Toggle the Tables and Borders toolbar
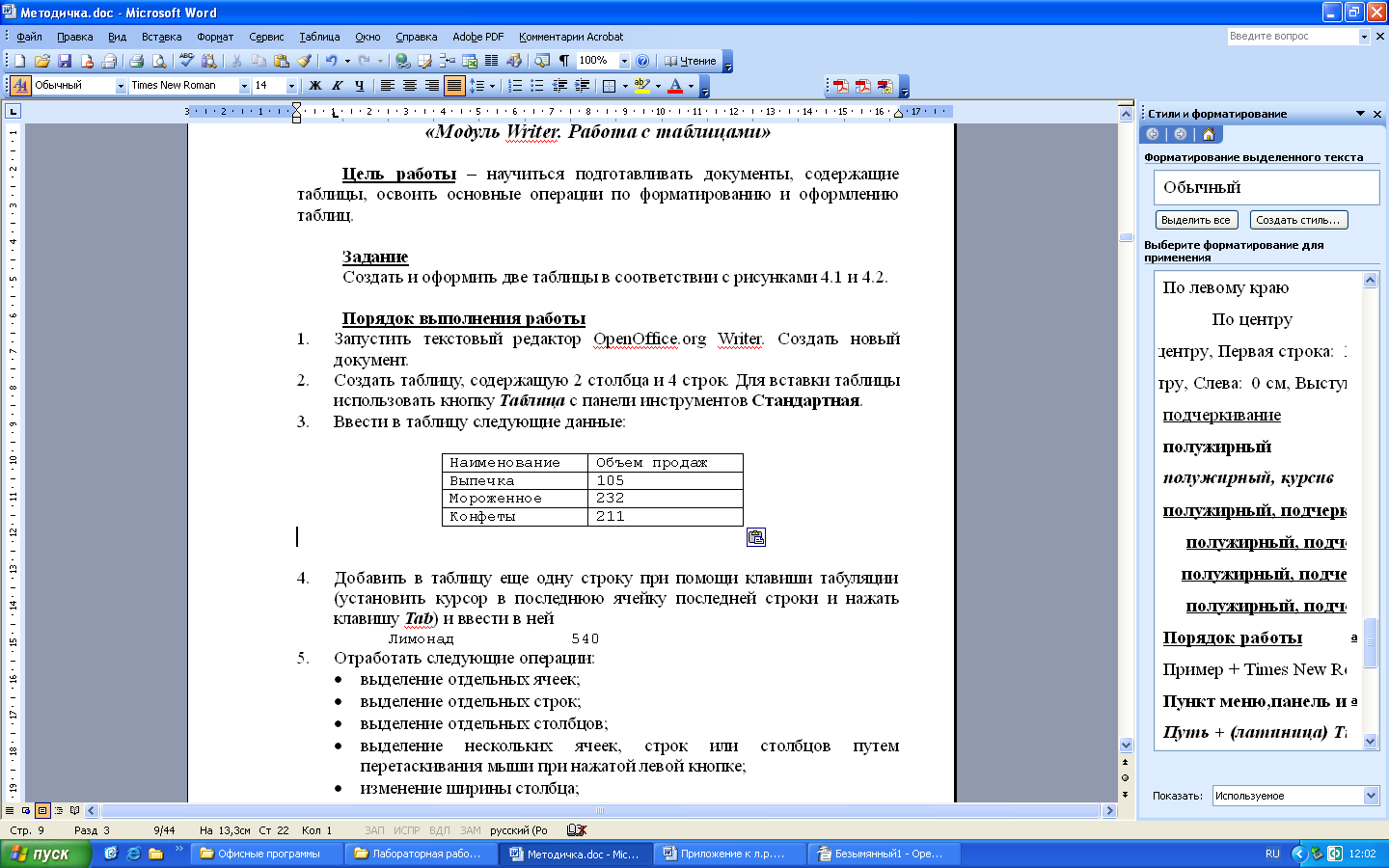The image size is (1389, 868). tap(424, 61)
